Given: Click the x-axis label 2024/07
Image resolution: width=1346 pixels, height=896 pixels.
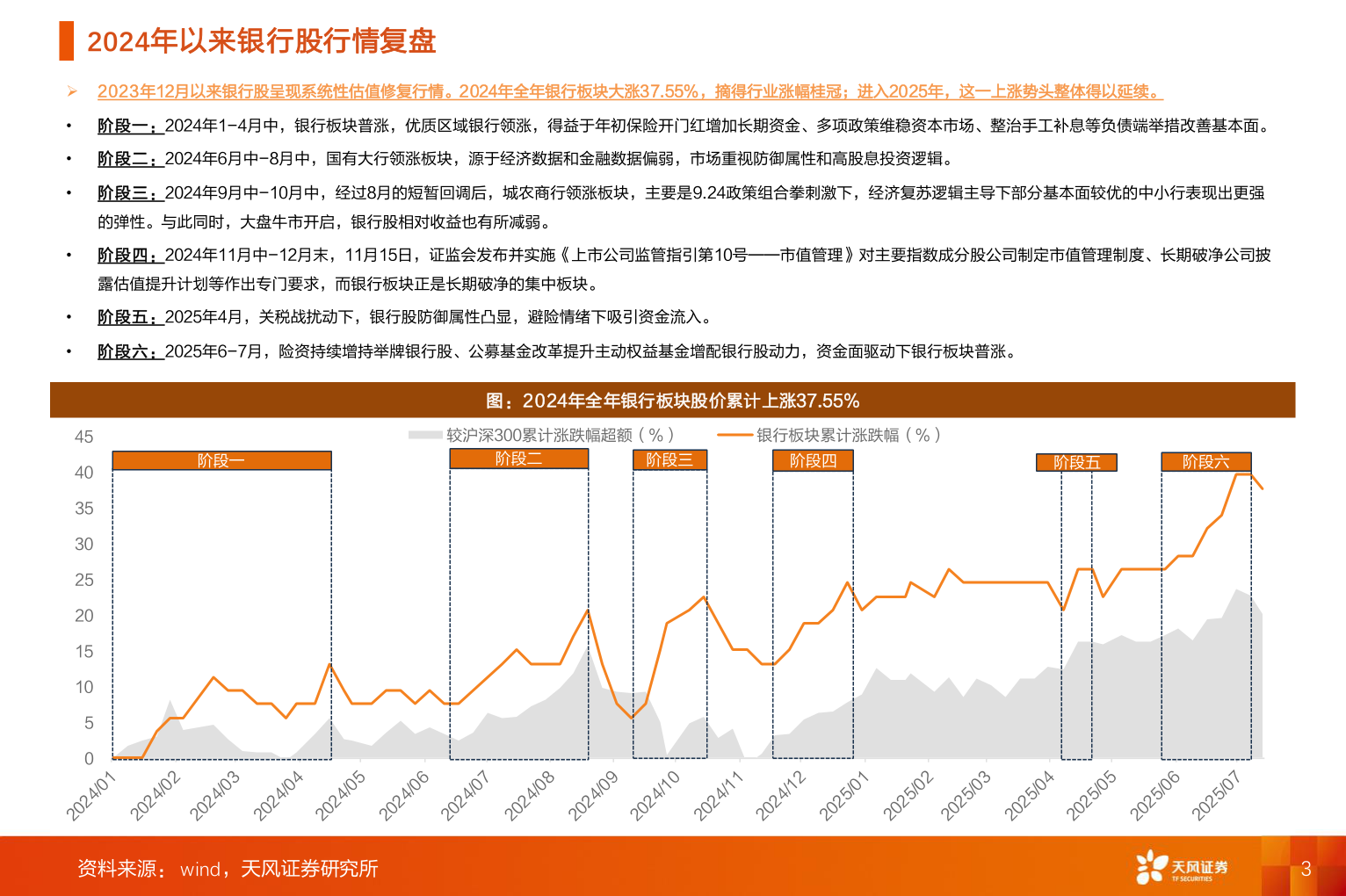Looking at the screenshot, I should coord(464,796).
